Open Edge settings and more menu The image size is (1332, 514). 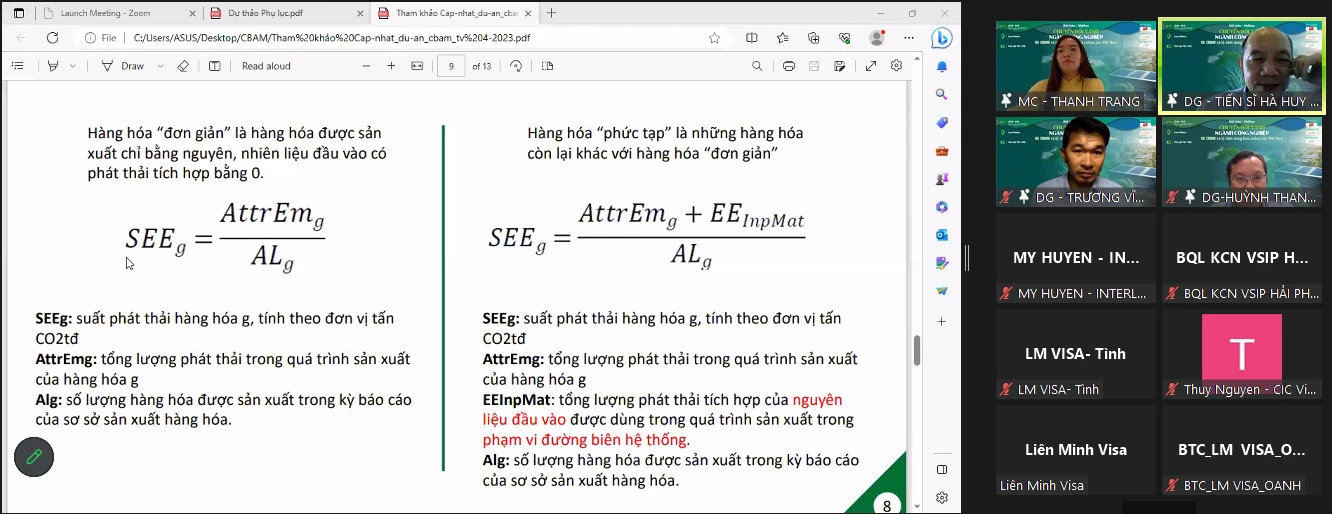pyautogui.click(x=908, y=38)
